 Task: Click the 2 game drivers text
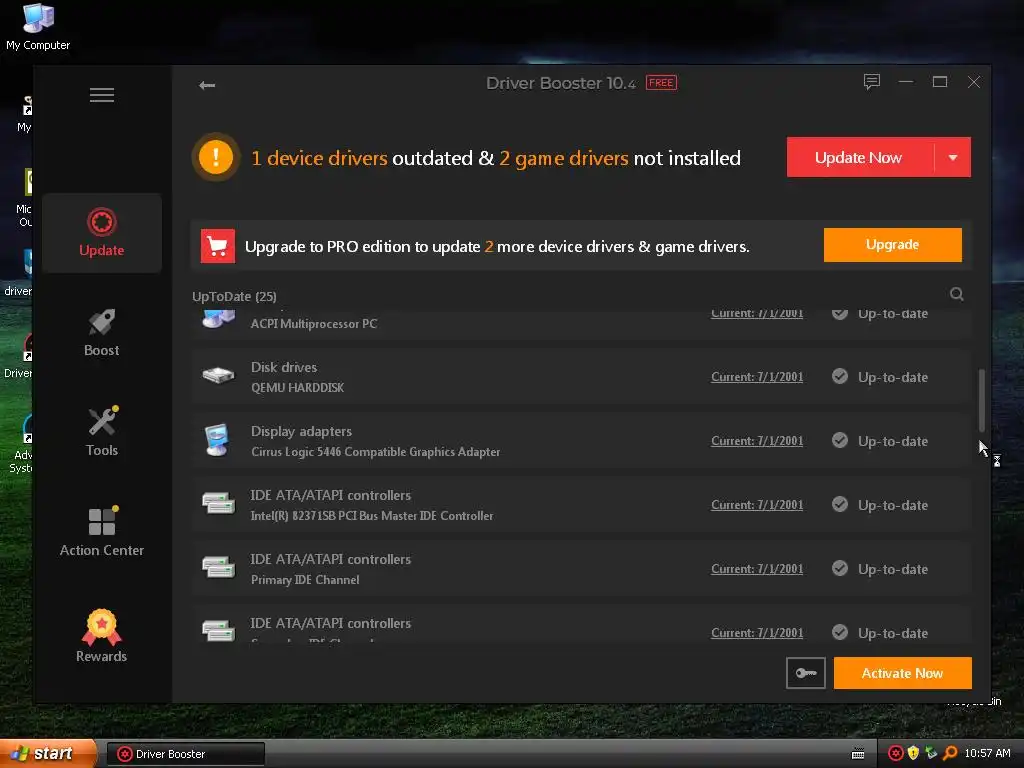(564, 158)
